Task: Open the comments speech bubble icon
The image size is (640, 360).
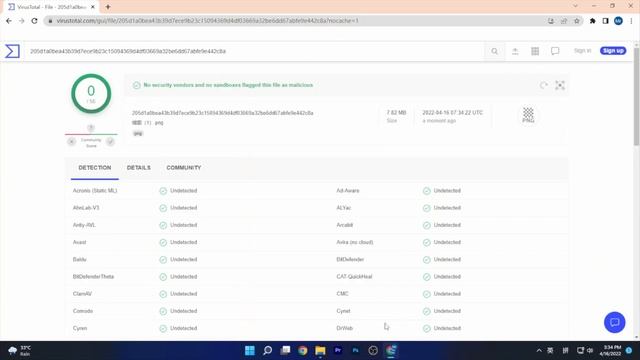Action: (555, 51)
